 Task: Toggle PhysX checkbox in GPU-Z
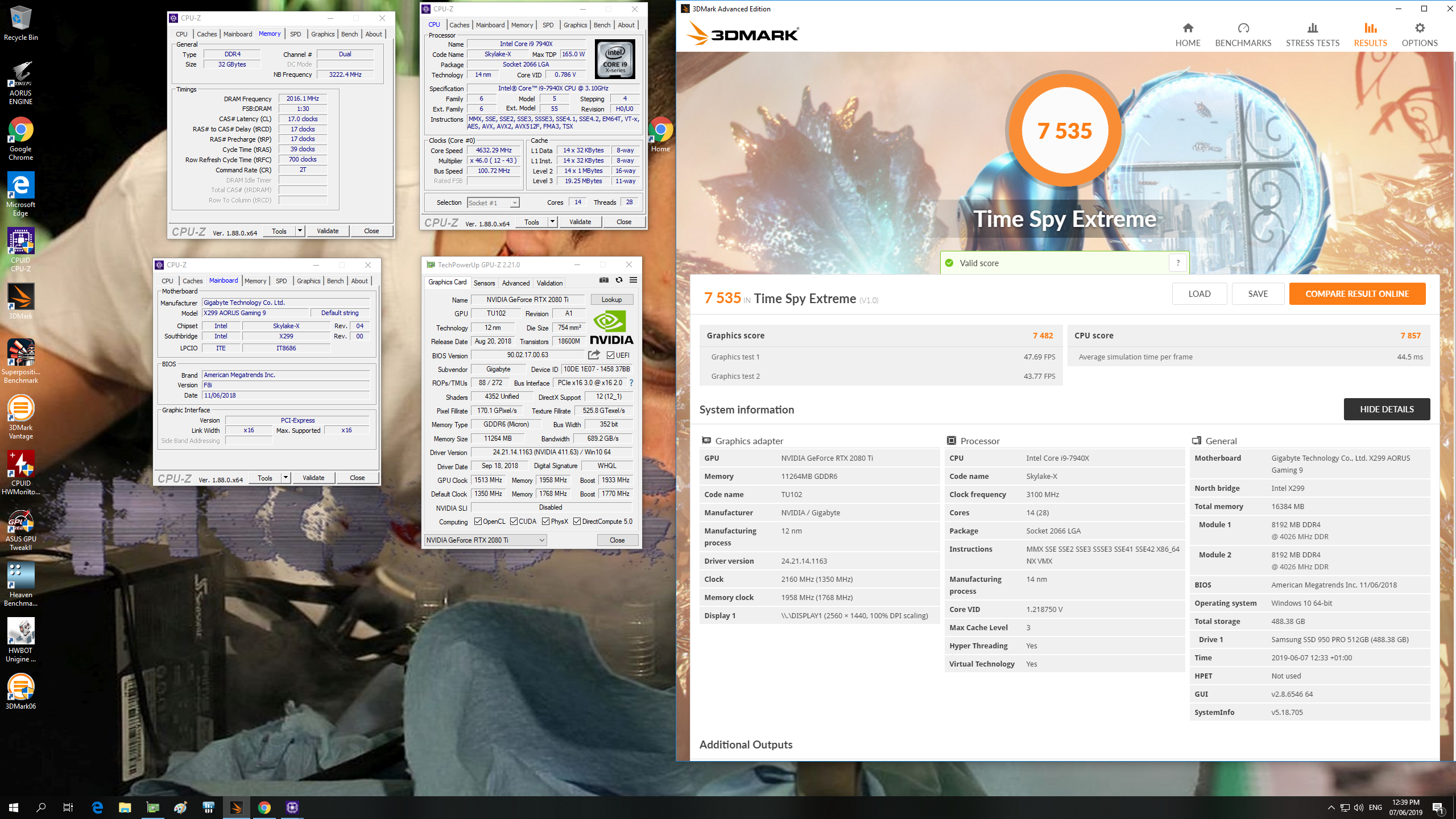point(546,522)
